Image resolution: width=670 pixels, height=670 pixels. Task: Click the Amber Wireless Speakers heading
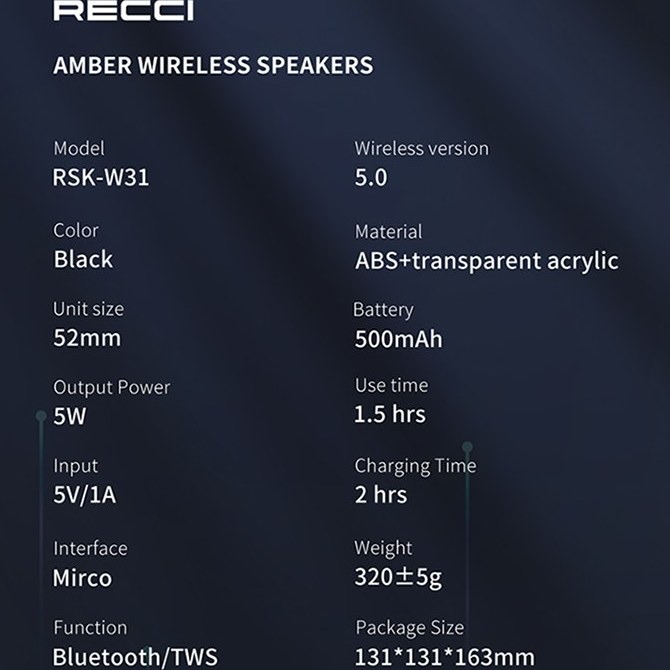(x=213, y=66)
